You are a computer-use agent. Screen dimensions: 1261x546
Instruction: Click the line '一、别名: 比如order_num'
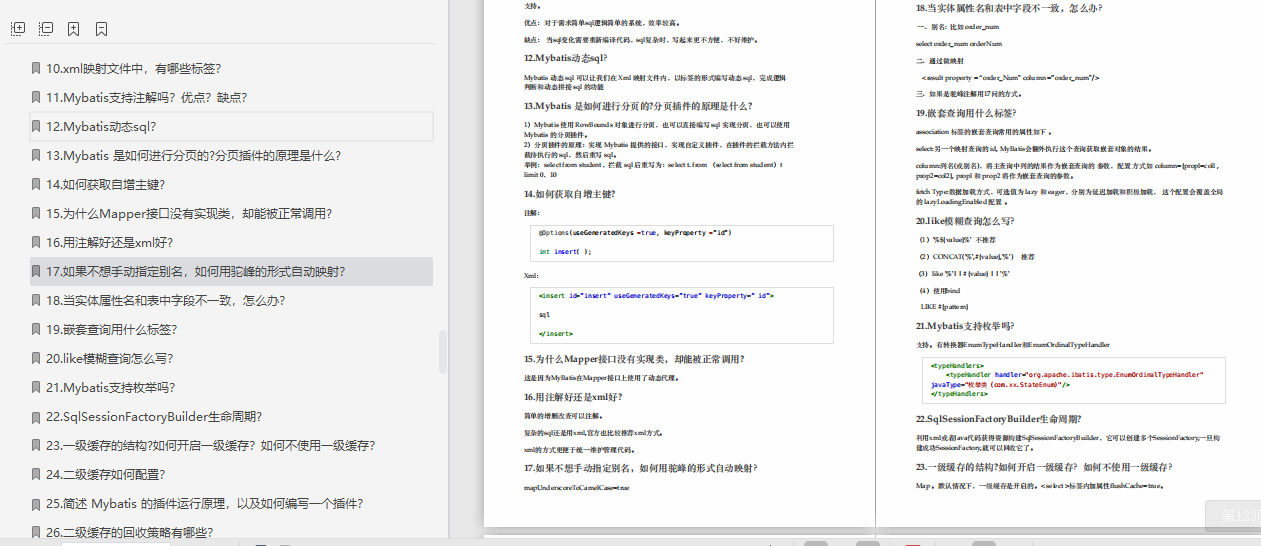pyautogui.click(x=957, y=27)
